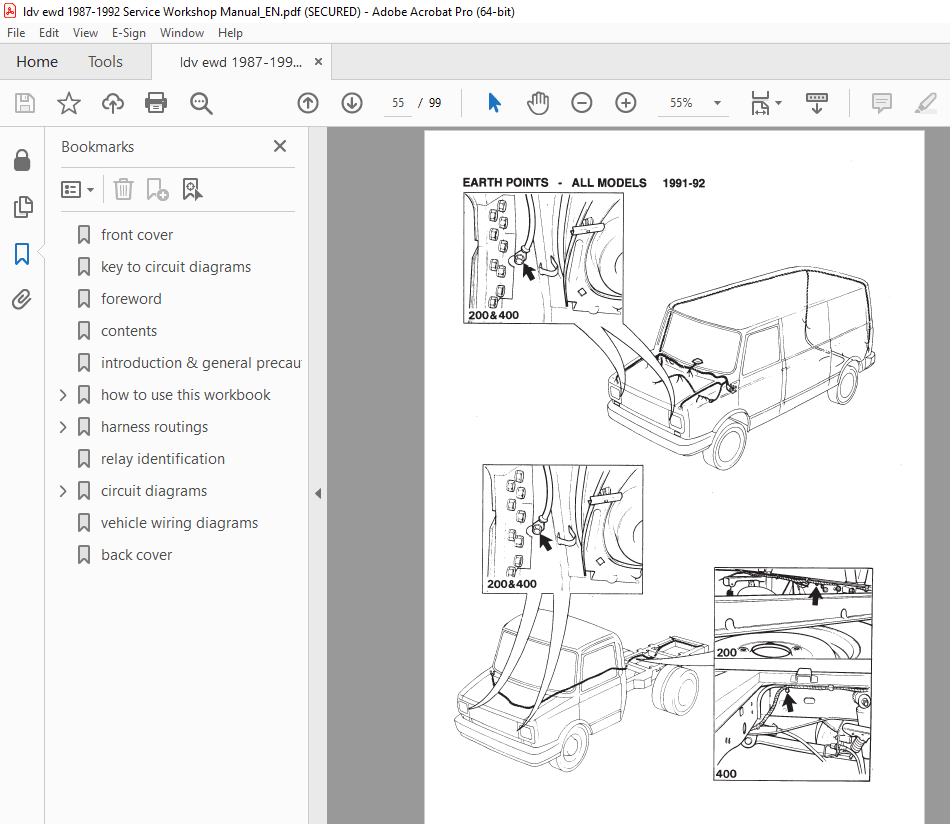Screen dimensions: 950x824
Task: Expand the 'how to use this workbook' bookmark
Action: (63, 395)
